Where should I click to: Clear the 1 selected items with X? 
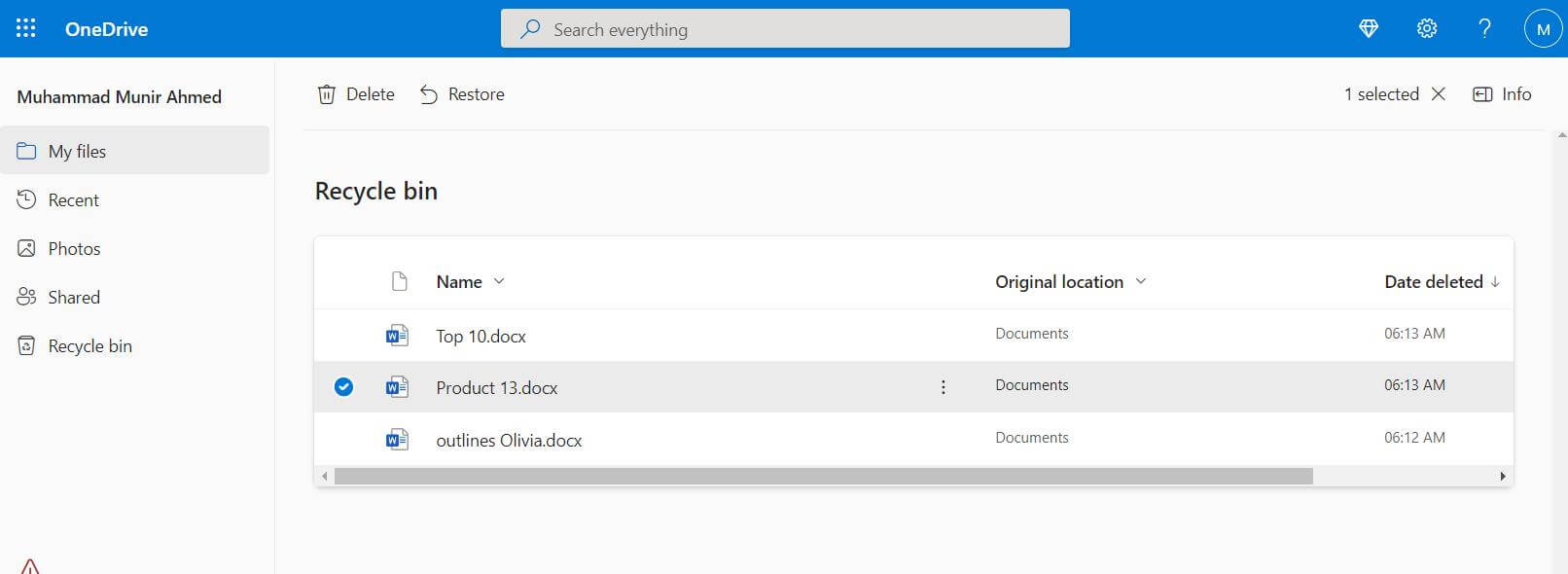(x=1439, y=94)
